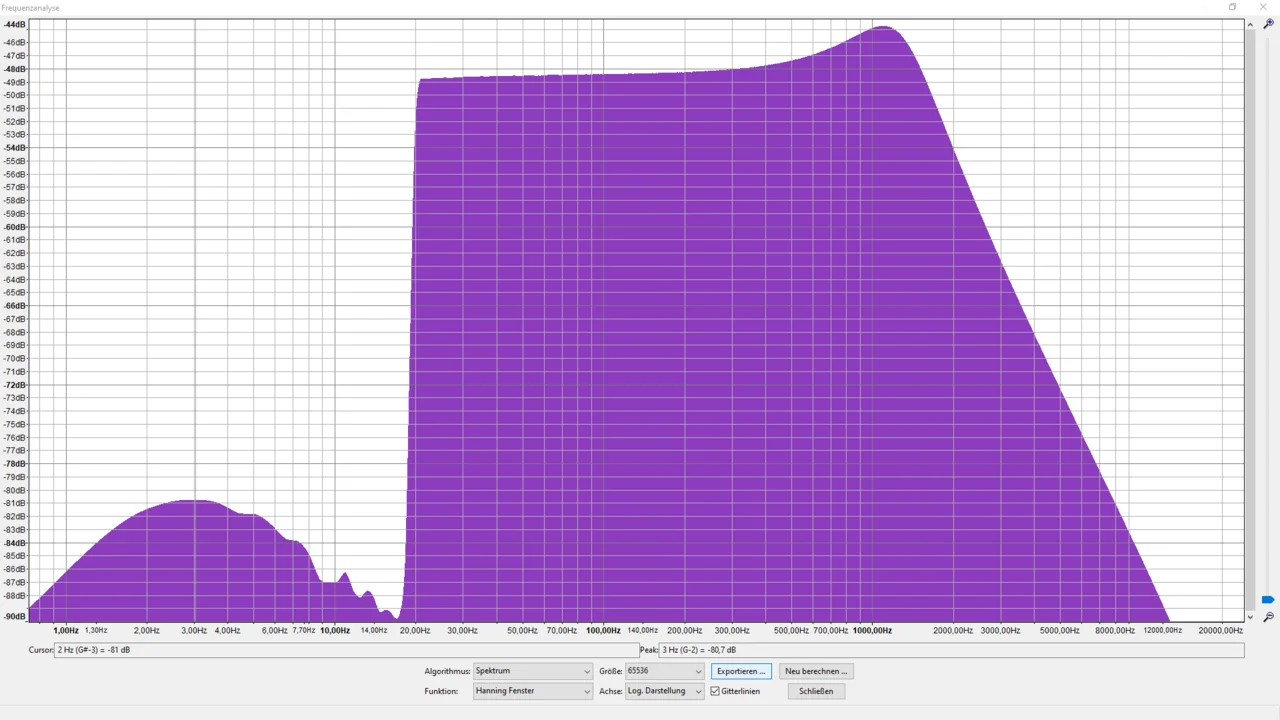Click the zoom-out magnifier icon
The width and height of the screenshot is (1280, 720).
1268,617
